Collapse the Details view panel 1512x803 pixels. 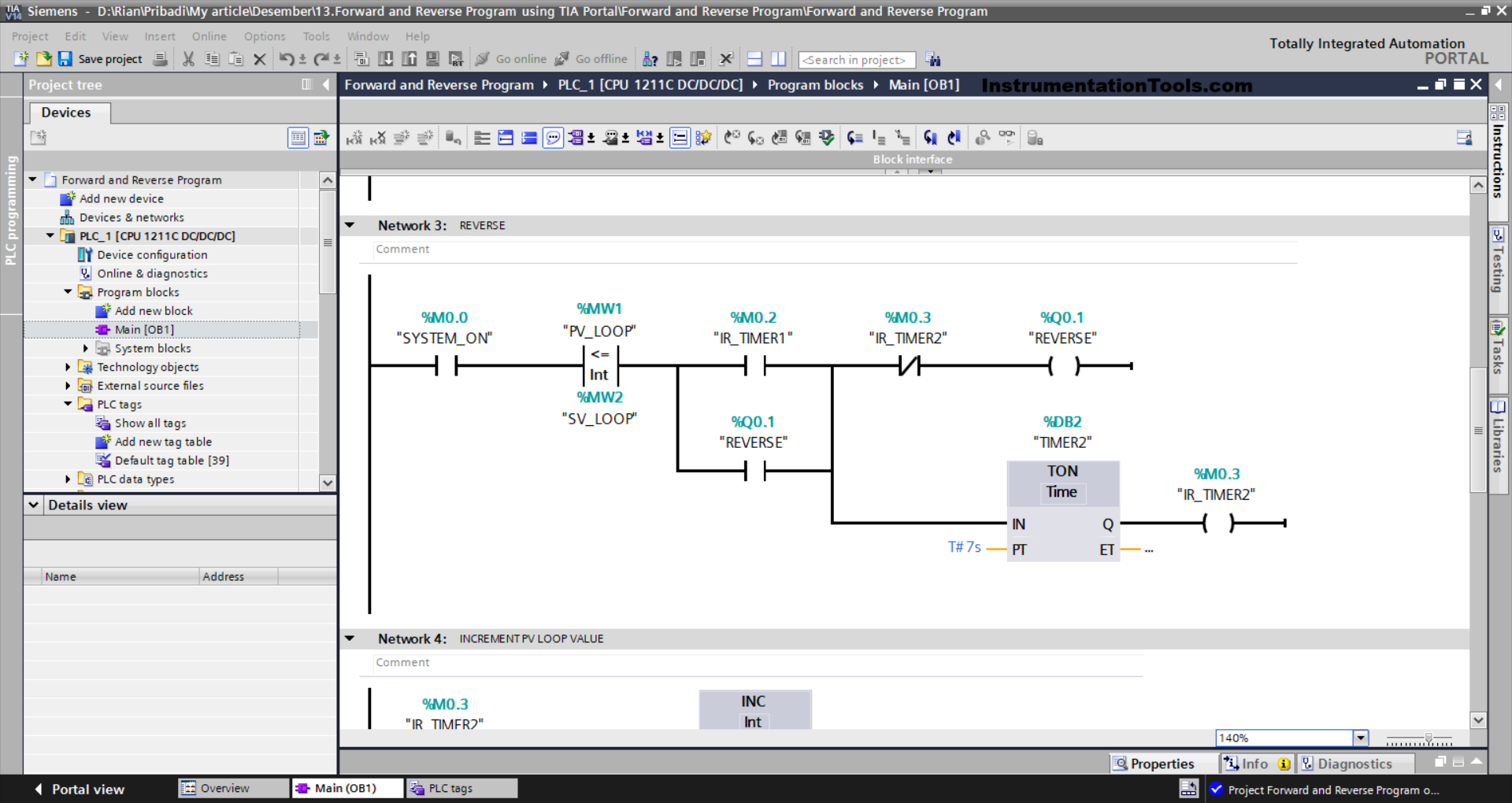tap(34, 505)
